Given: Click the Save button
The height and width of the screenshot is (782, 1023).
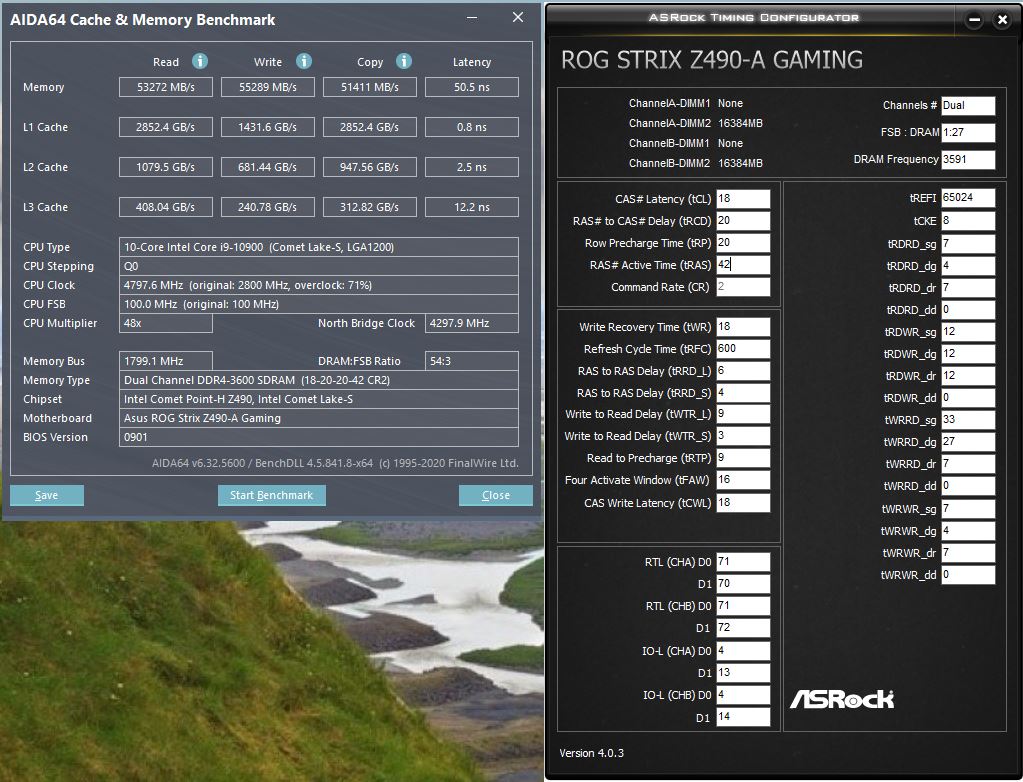Looking at the screenshot, I should click(46, 495).
